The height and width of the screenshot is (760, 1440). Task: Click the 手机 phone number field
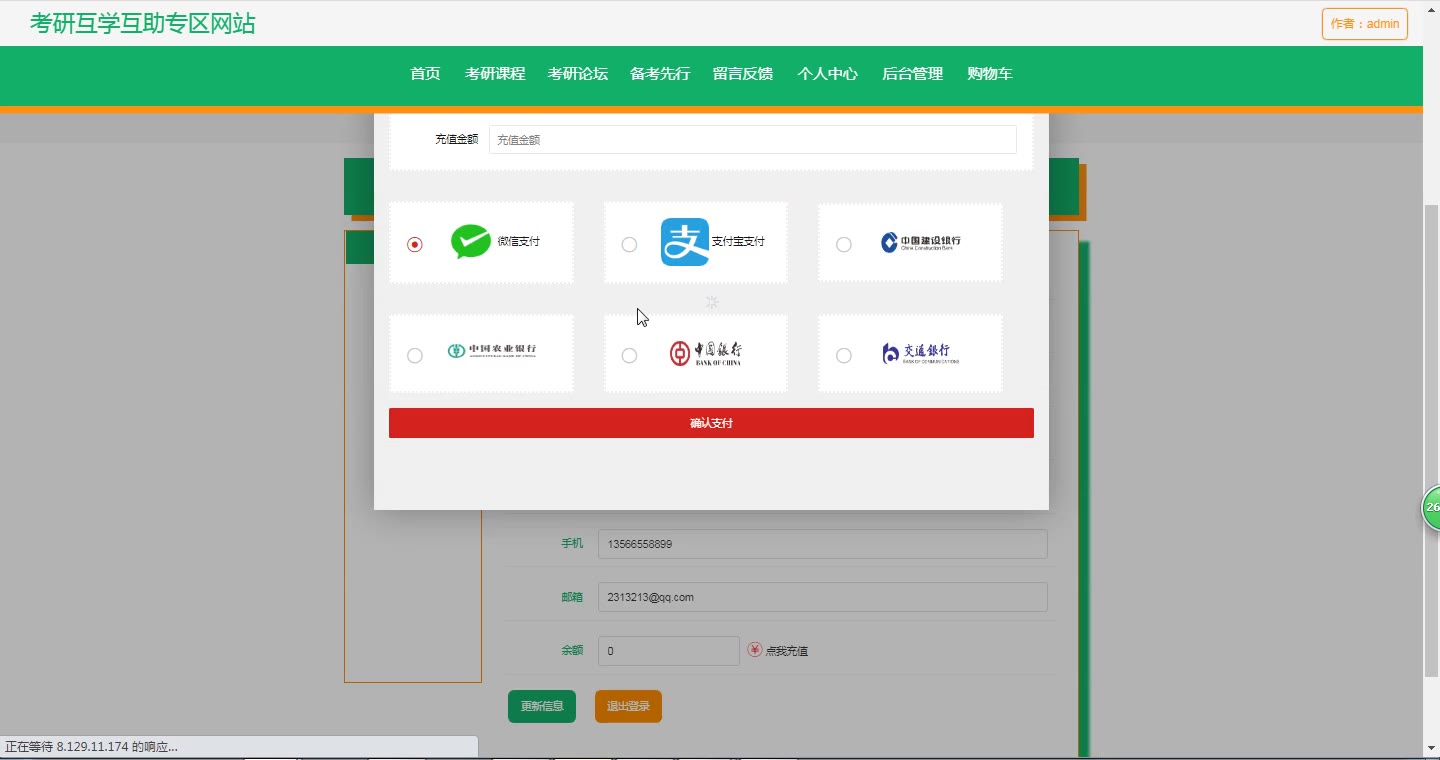tap(823, 544)
